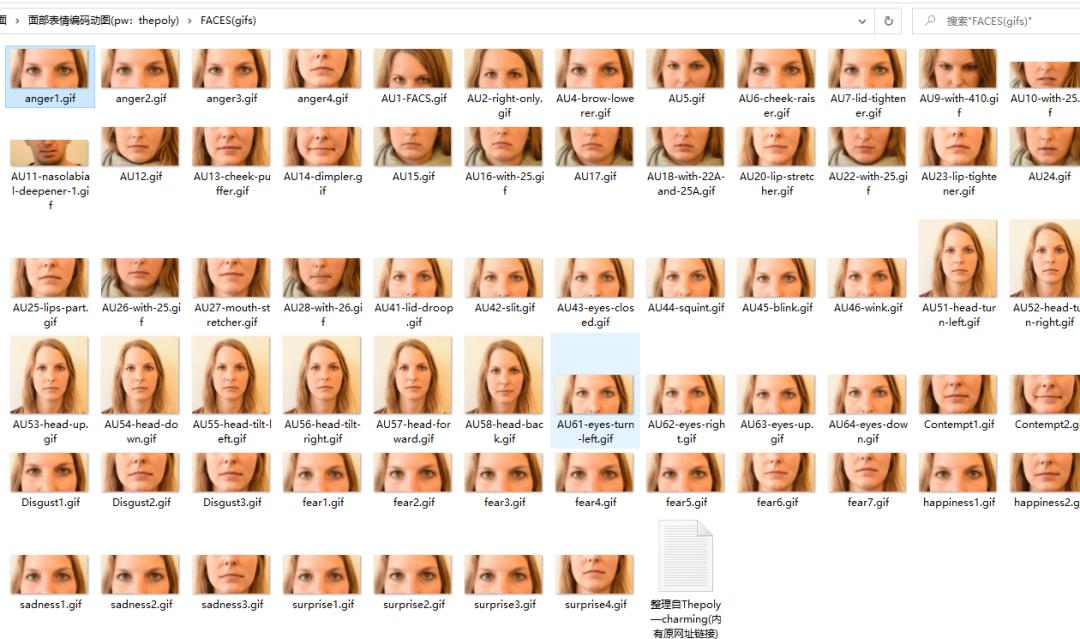Image resolution: width=1080 pixels, height=639 pixels.
Task: Click the AU26-with-25.gif filename label
Action: click(x=141, y=315)
